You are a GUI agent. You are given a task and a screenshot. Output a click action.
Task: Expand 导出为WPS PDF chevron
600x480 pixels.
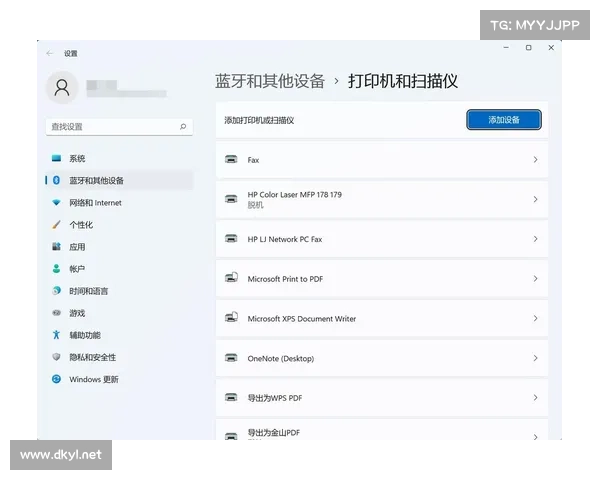(535, 398)
